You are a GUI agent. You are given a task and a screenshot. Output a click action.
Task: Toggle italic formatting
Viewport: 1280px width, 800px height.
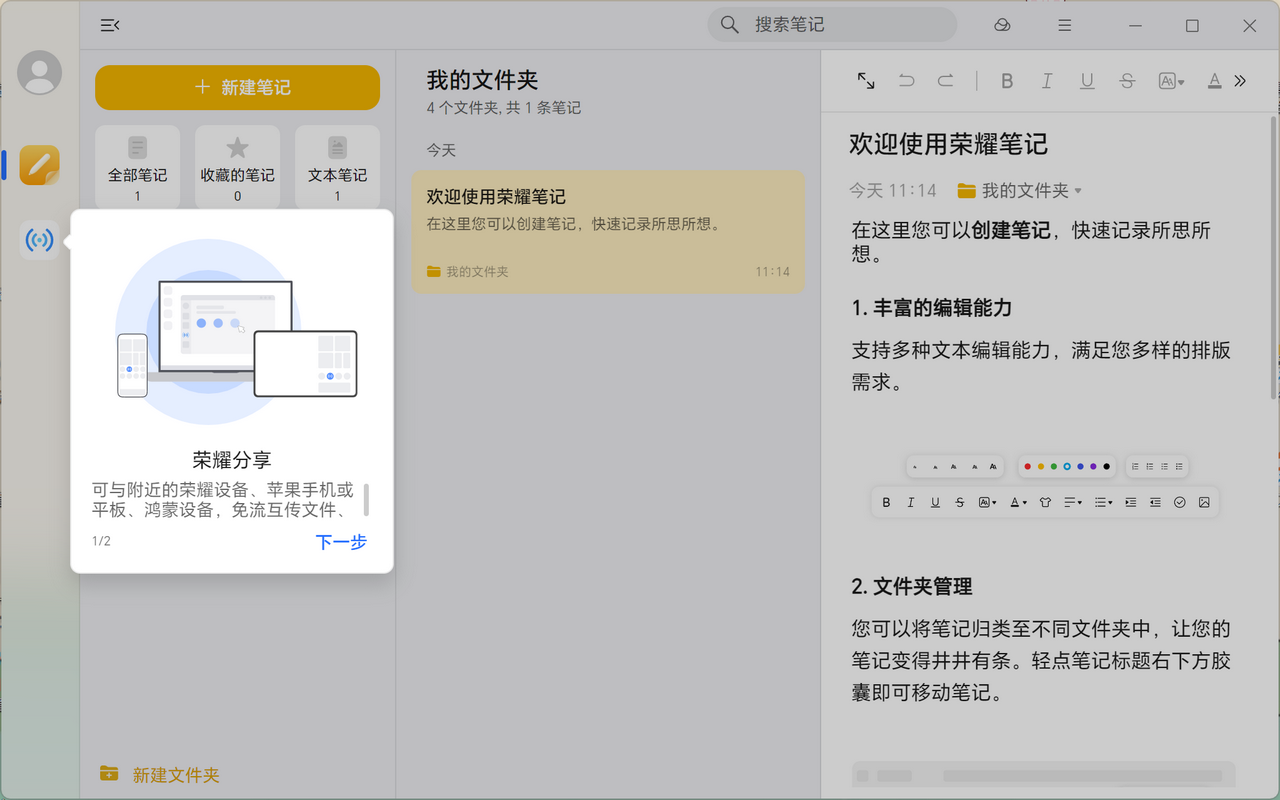pos(1047,81)
